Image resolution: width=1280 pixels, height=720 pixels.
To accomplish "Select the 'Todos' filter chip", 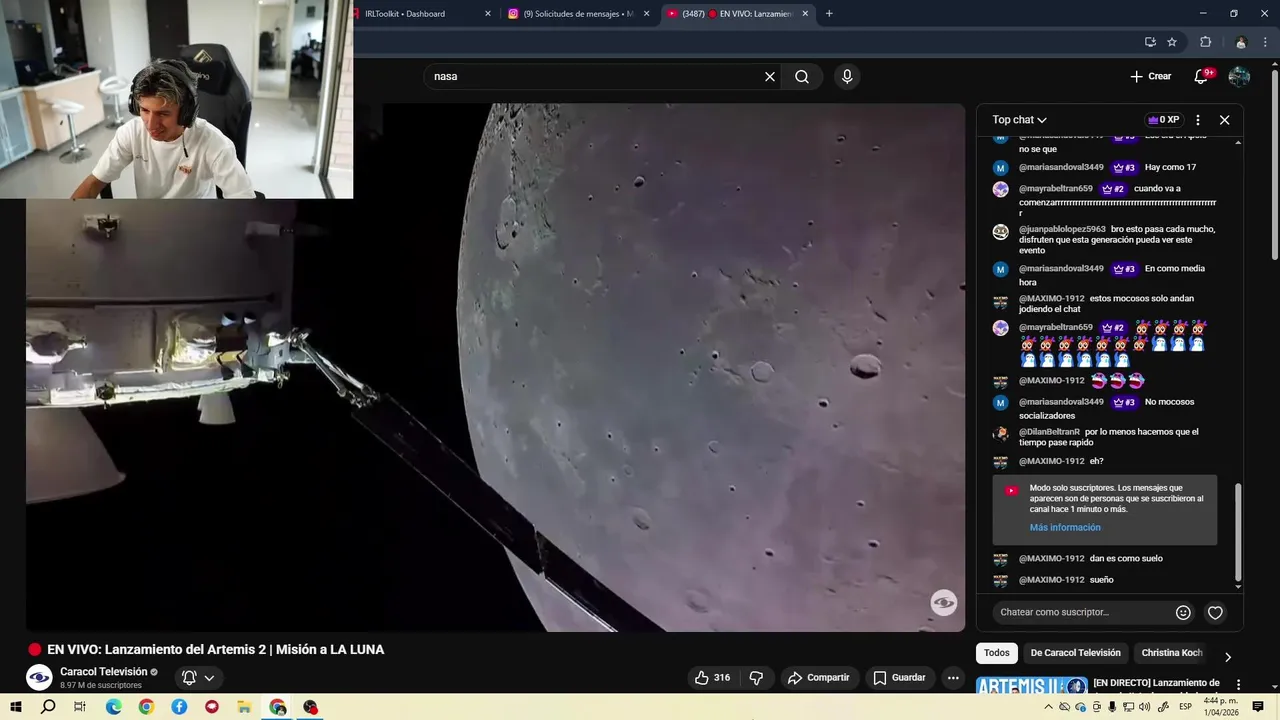I will point(996,653).
